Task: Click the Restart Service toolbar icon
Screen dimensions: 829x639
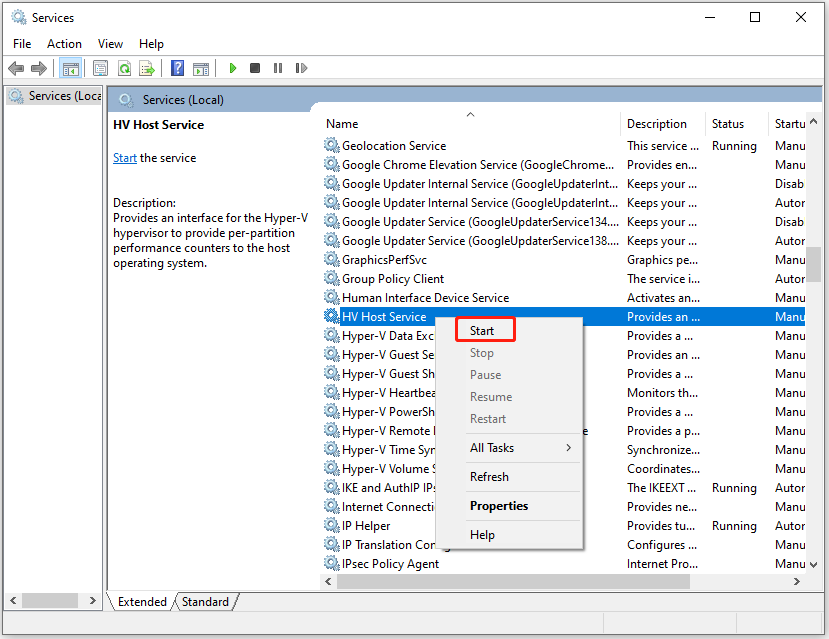Action: point(300,68)
